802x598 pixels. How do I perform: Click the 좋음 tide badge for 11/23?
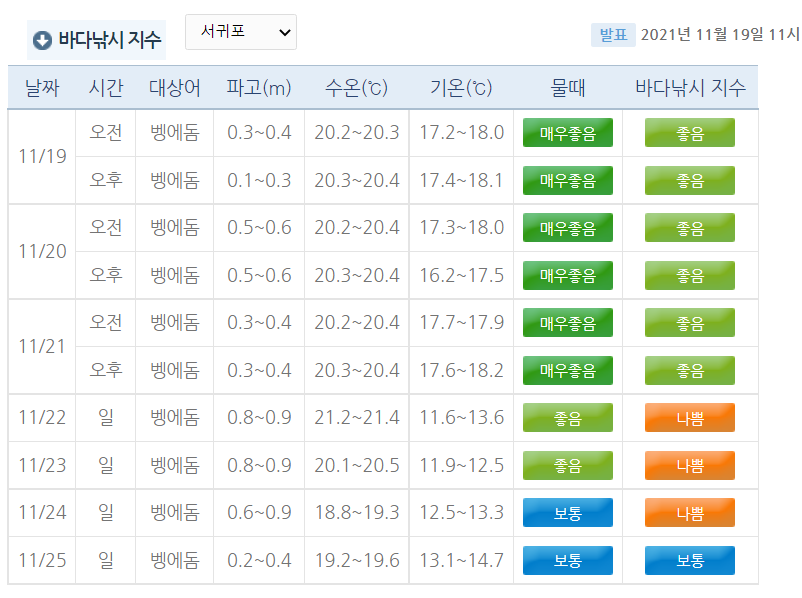coord(568,466)
